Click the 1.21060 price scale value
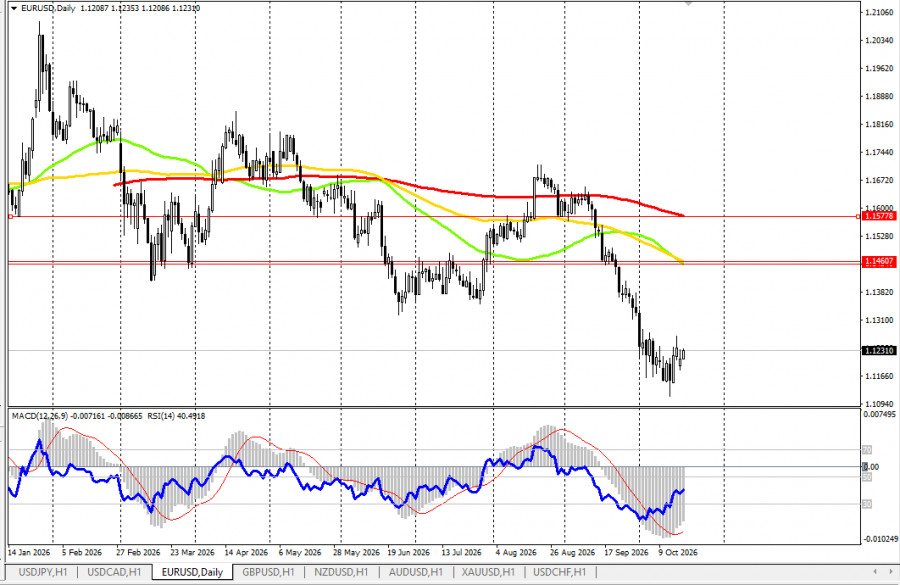 pos(879,12)
